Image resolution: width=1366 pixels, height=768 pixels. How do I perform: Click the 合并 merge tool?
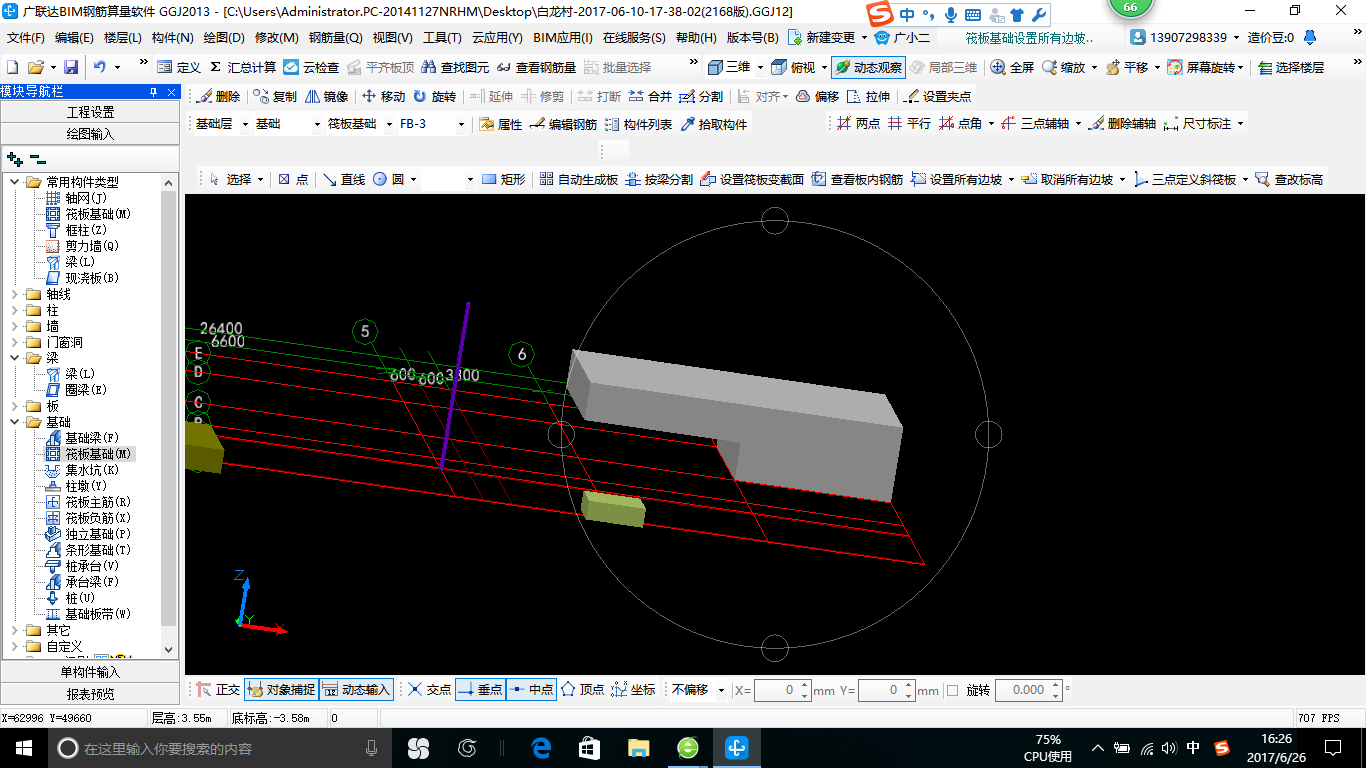click(650, 96)
